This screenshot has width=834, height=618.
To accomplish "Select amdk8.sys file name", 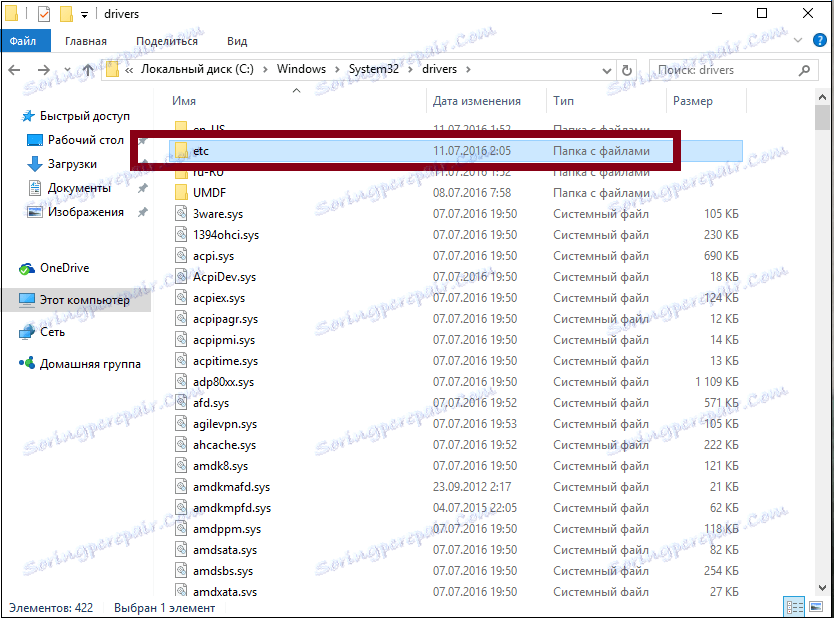I will 220,466.
